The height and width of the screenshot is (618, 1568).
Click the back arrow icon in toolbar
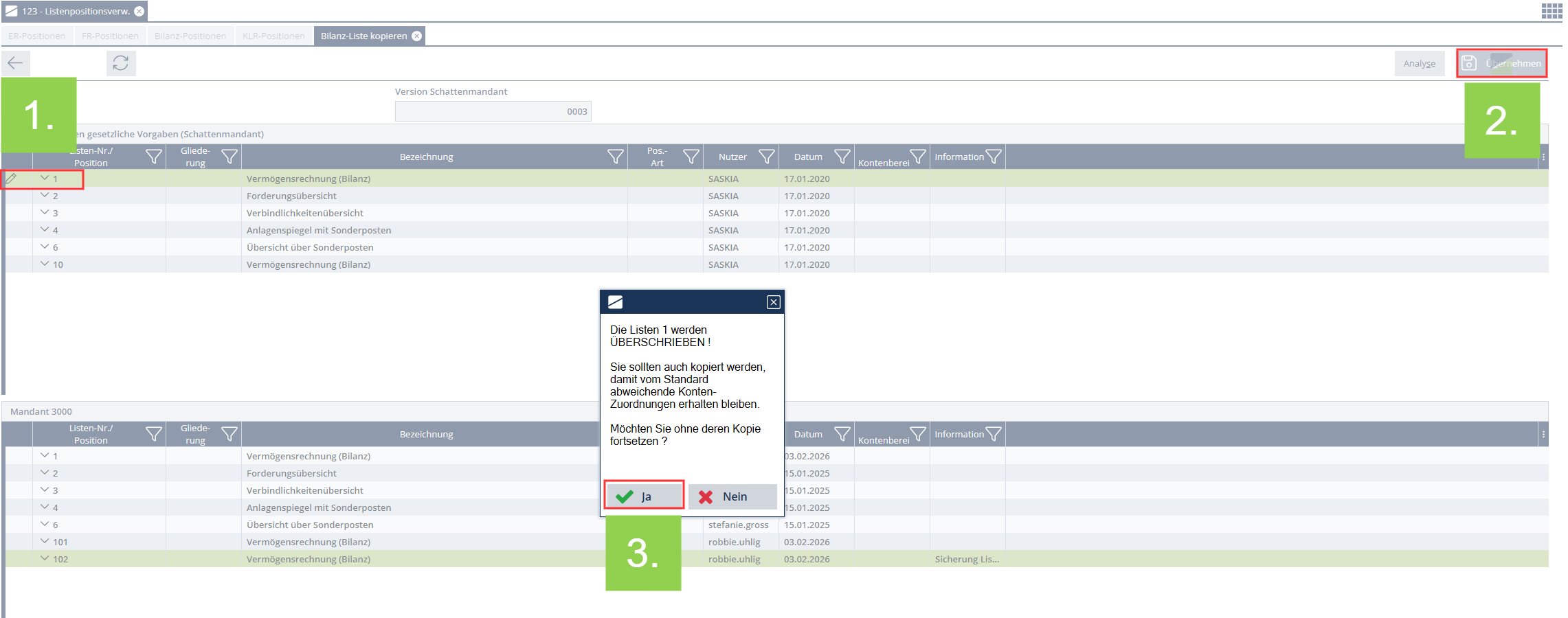15,63
